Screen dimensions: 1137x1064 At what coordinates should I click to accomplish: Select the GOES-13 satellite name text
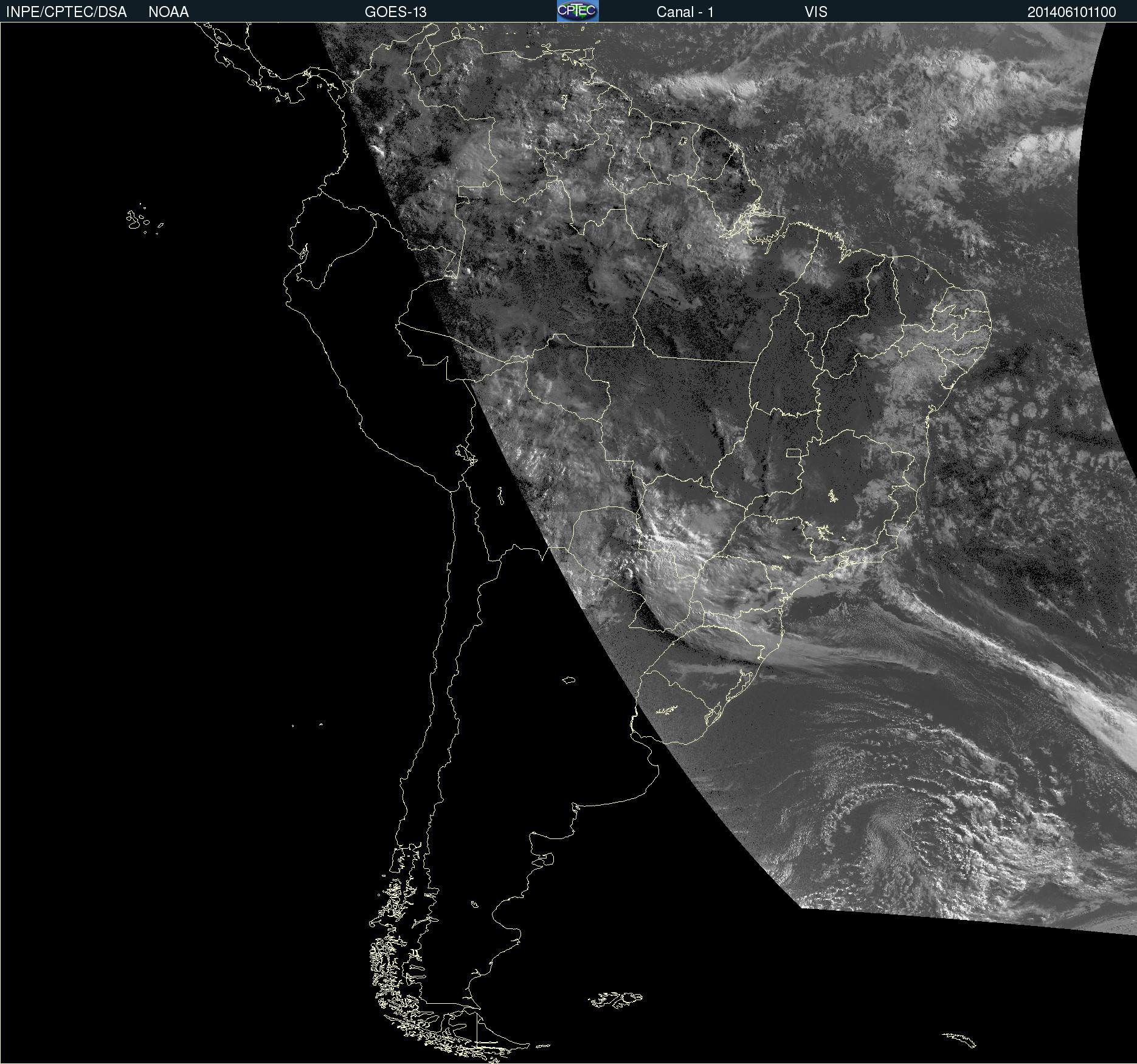[x=395, y=12]
